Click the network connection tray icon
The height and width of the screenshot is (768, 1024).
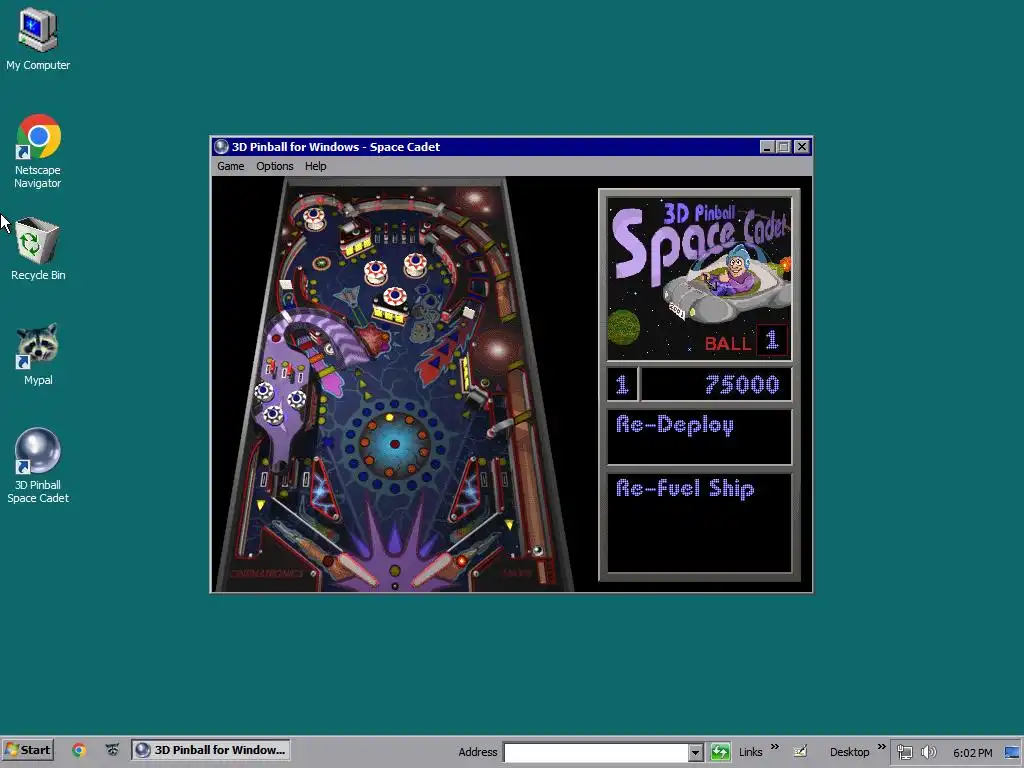point(904,752)
